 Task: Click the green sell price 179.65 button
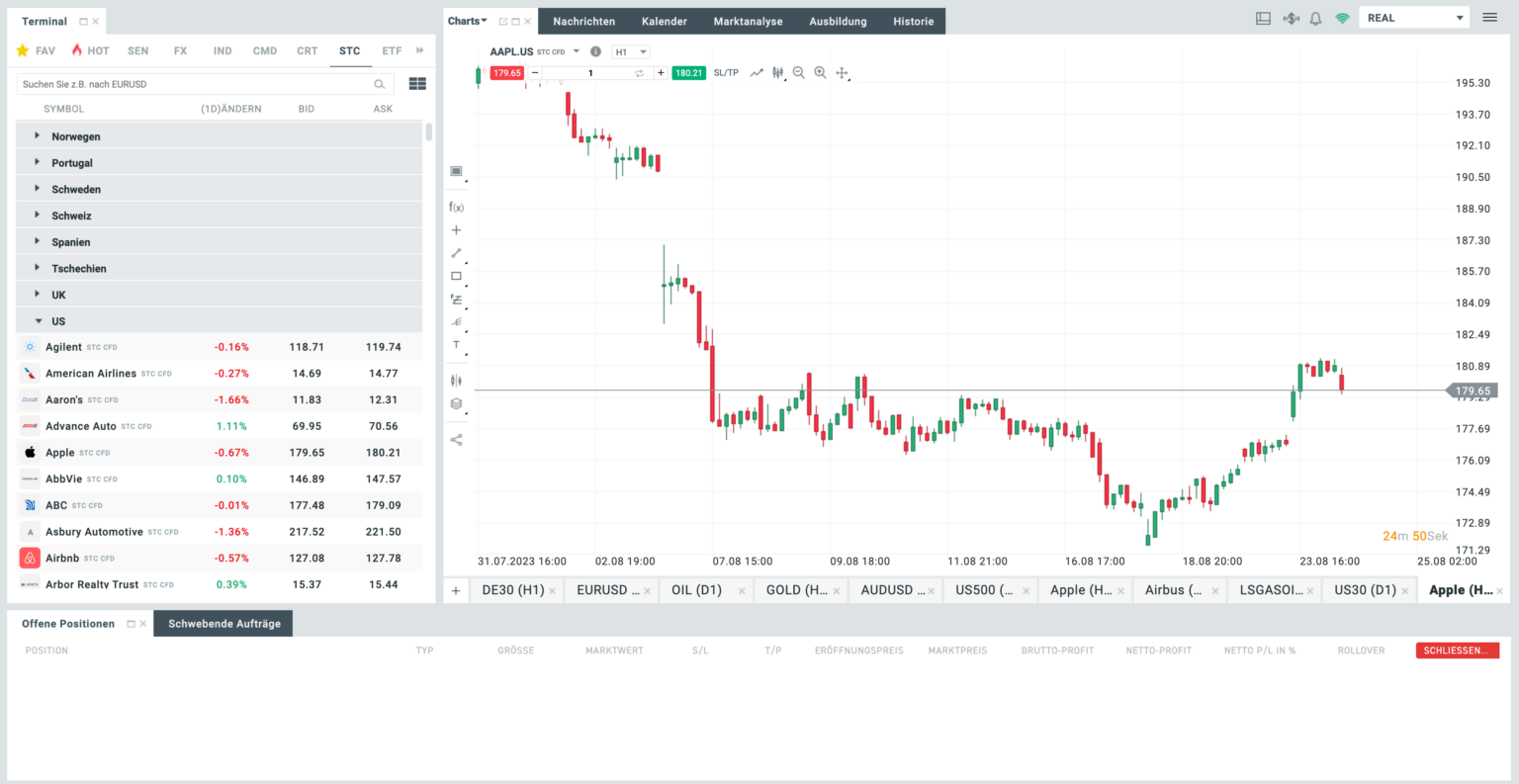[506, 72]
